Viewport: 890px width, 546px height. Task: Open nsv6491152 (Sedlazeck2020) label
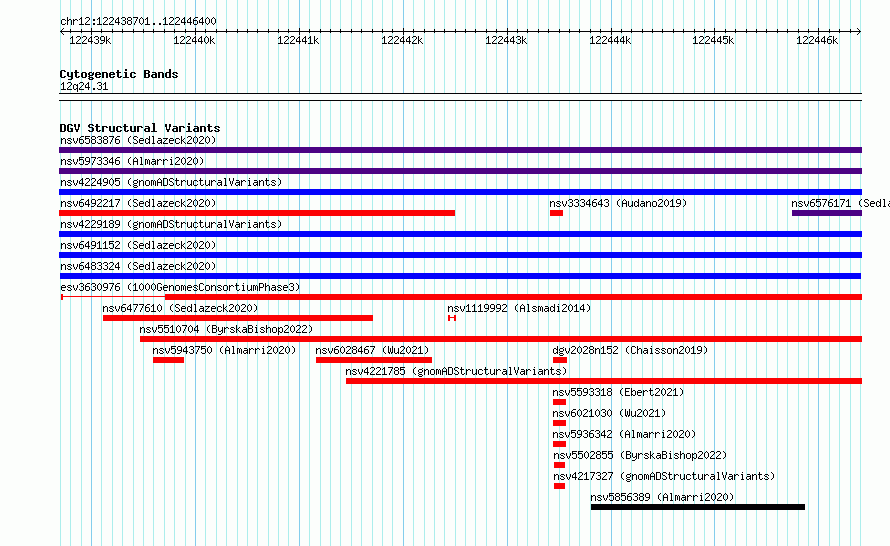tap(138, 245)
